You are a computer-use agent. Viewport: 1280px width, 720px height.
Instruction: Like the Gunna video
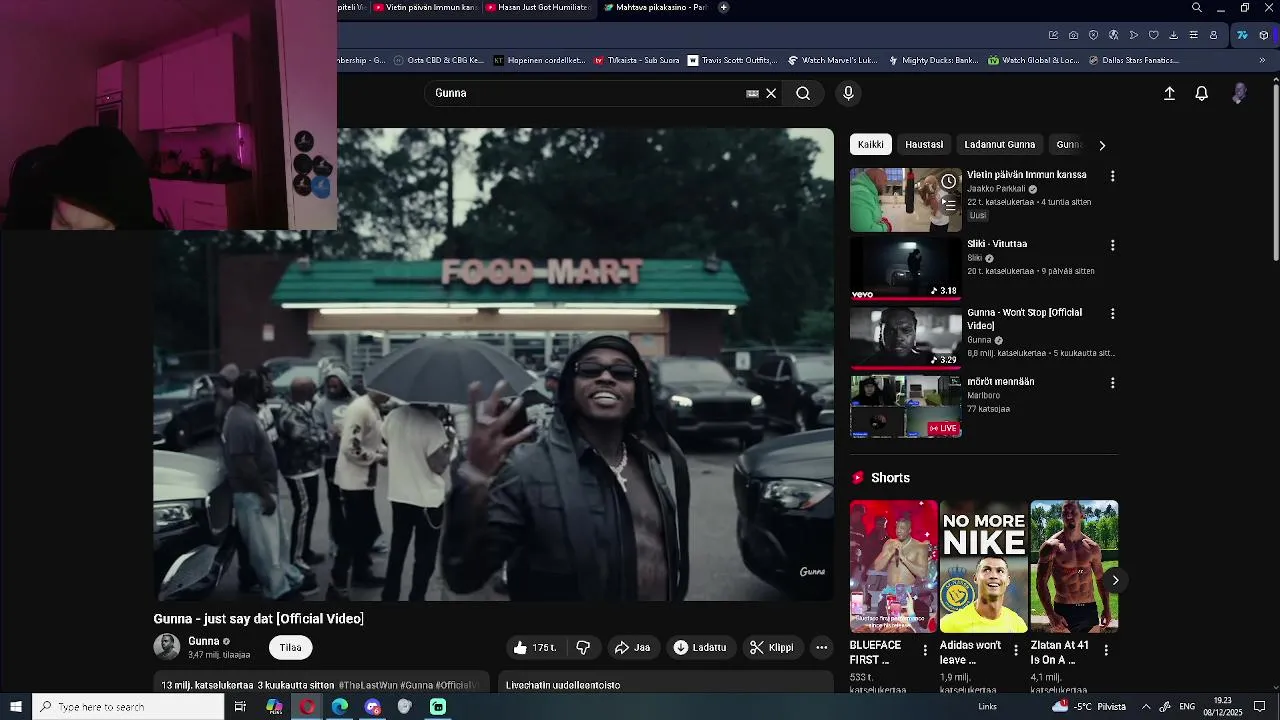pos(534,648)
